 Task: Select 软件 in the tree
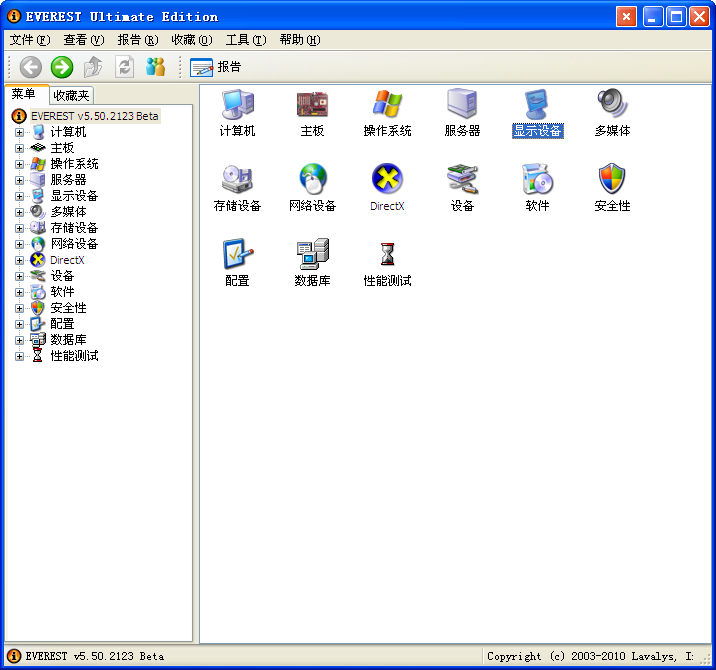point(62,292)
